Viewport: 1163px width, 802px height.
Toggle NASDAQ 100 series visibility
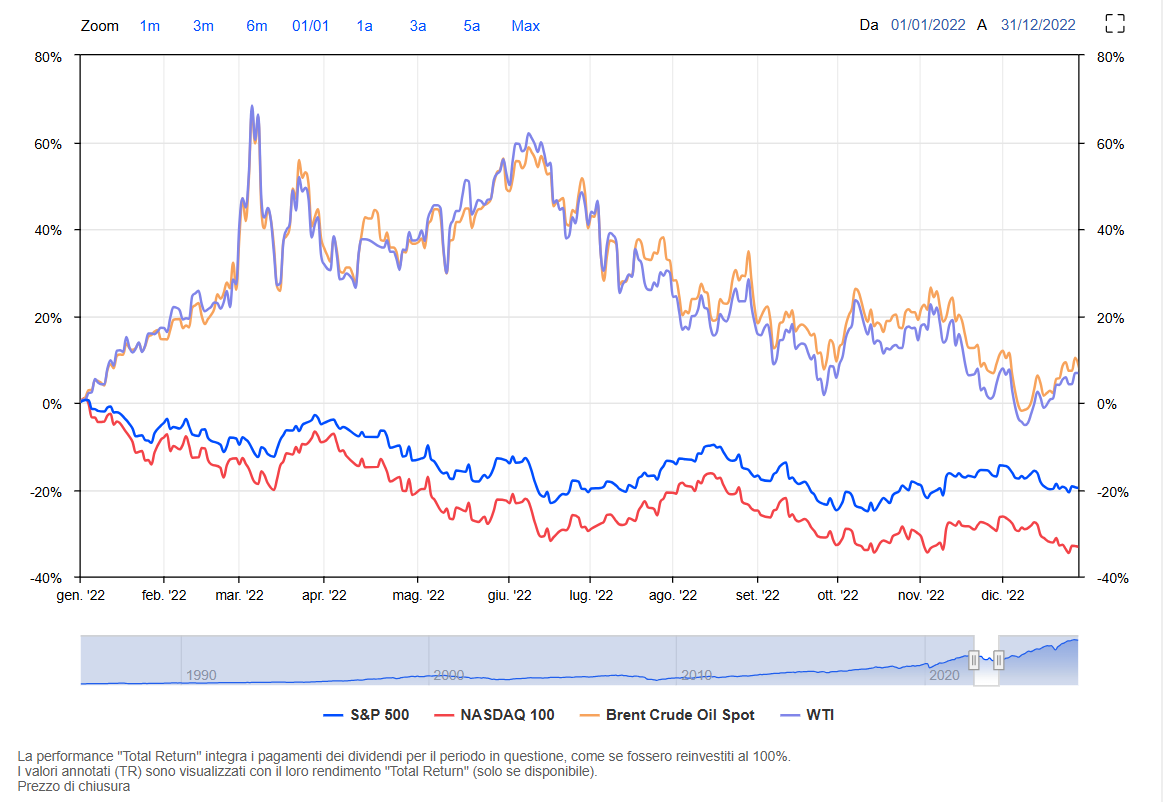pos(495,715)
